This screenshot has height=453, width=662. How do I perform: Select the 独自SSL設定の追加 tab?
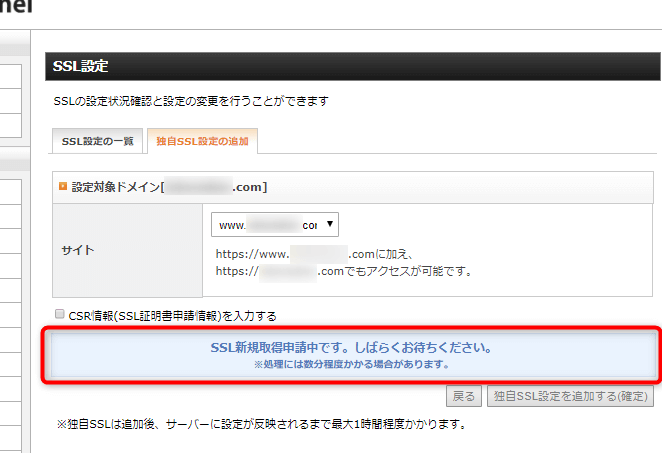pyautogui.click(x=201, y=141)
